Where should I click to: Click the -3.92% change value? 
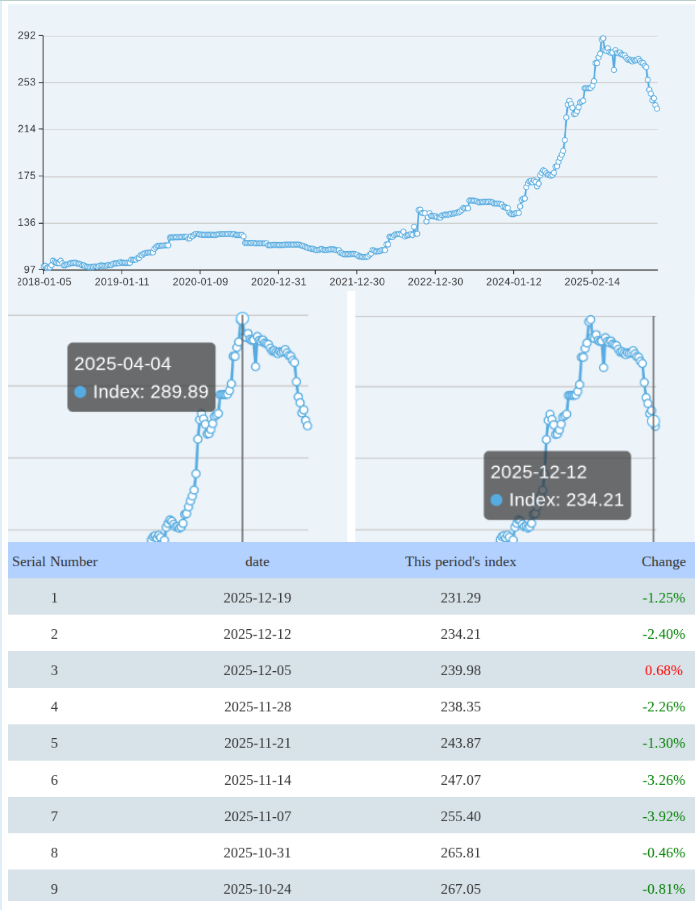tap(663, 816)
